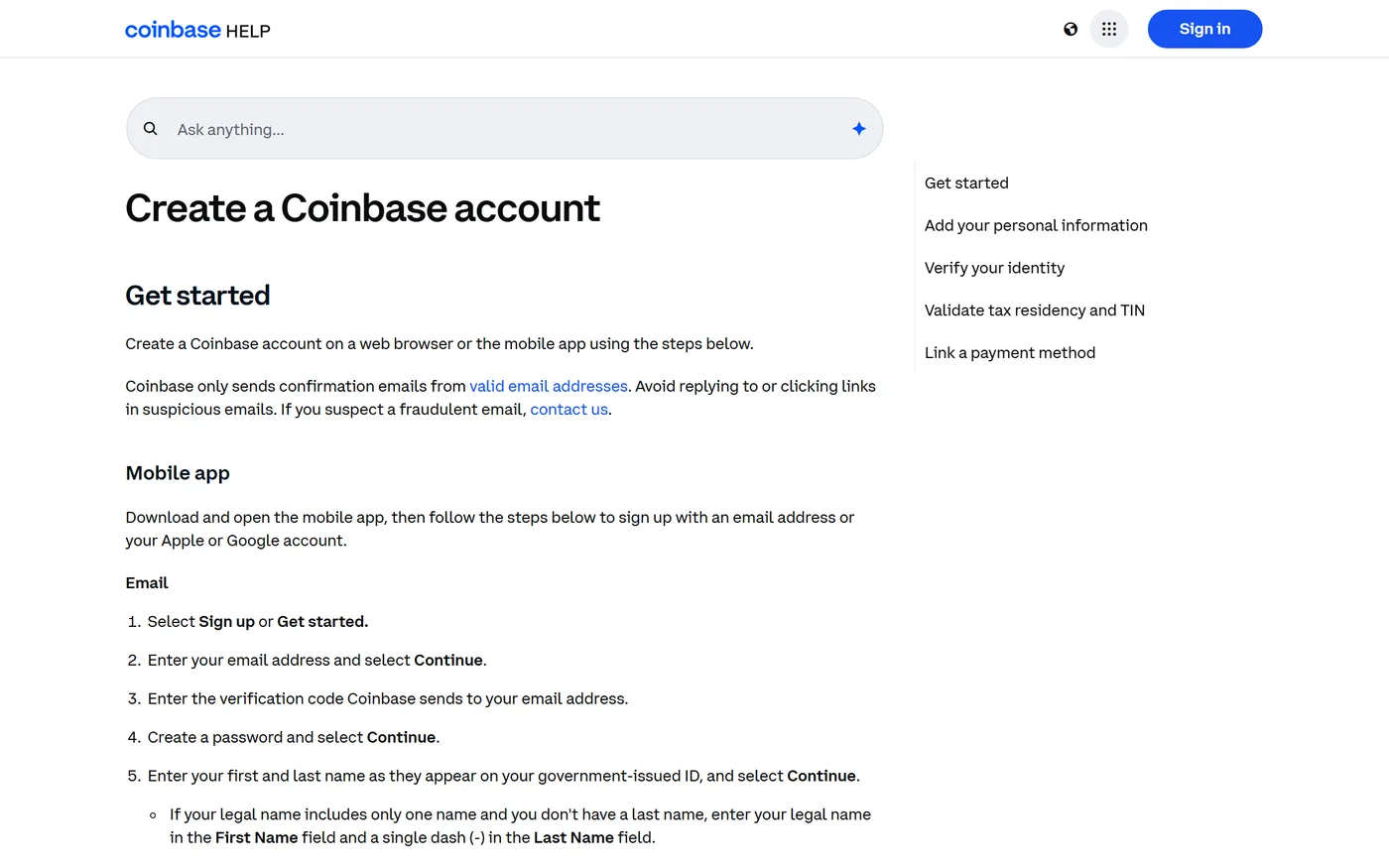
Task: Click the Coinbase logo
Action: [173, 30]
